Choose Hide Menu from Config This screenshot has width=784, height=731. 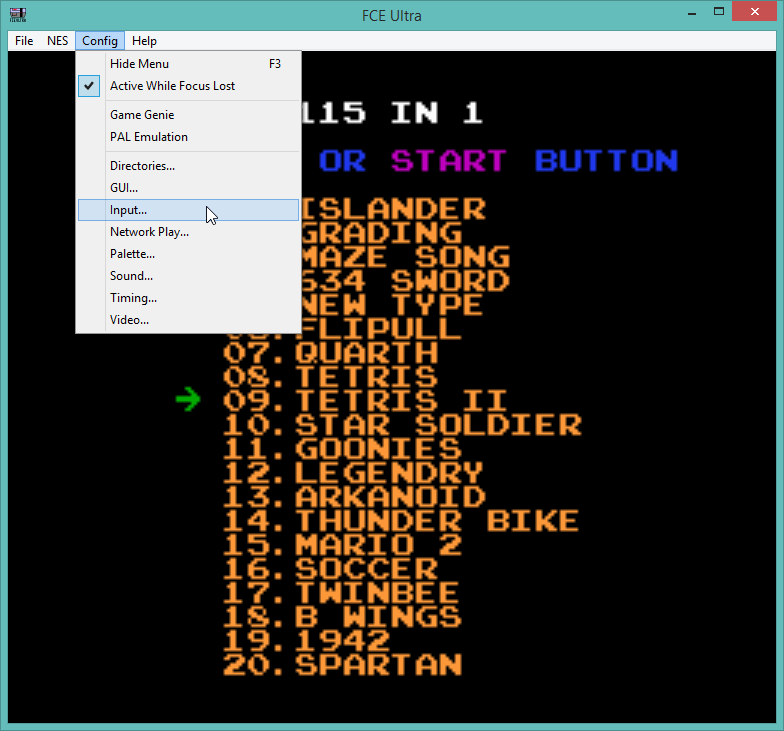pos(188,64)
